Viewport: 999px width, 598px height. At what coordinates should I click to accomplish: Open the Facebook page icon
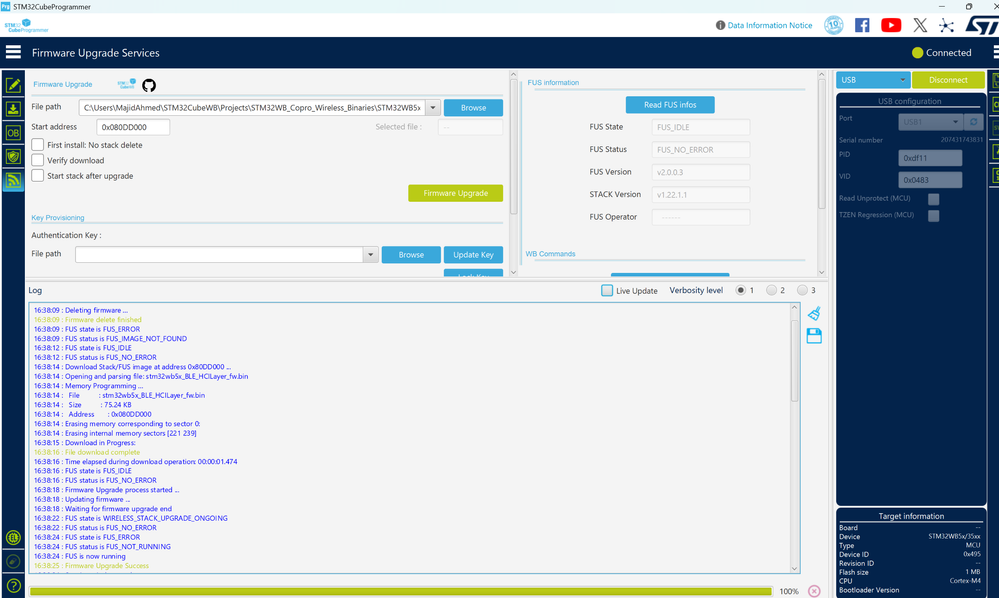click(x=862, y=25)
